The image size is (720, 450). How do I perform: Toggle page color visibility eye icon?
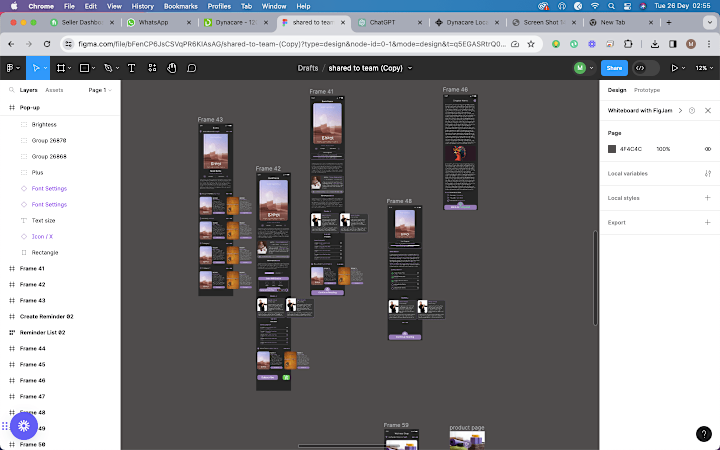(x=708, y=149)
